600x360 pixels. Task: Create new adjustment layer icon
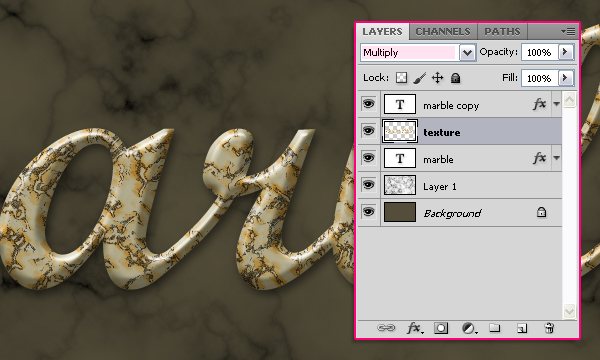[469, 328]
